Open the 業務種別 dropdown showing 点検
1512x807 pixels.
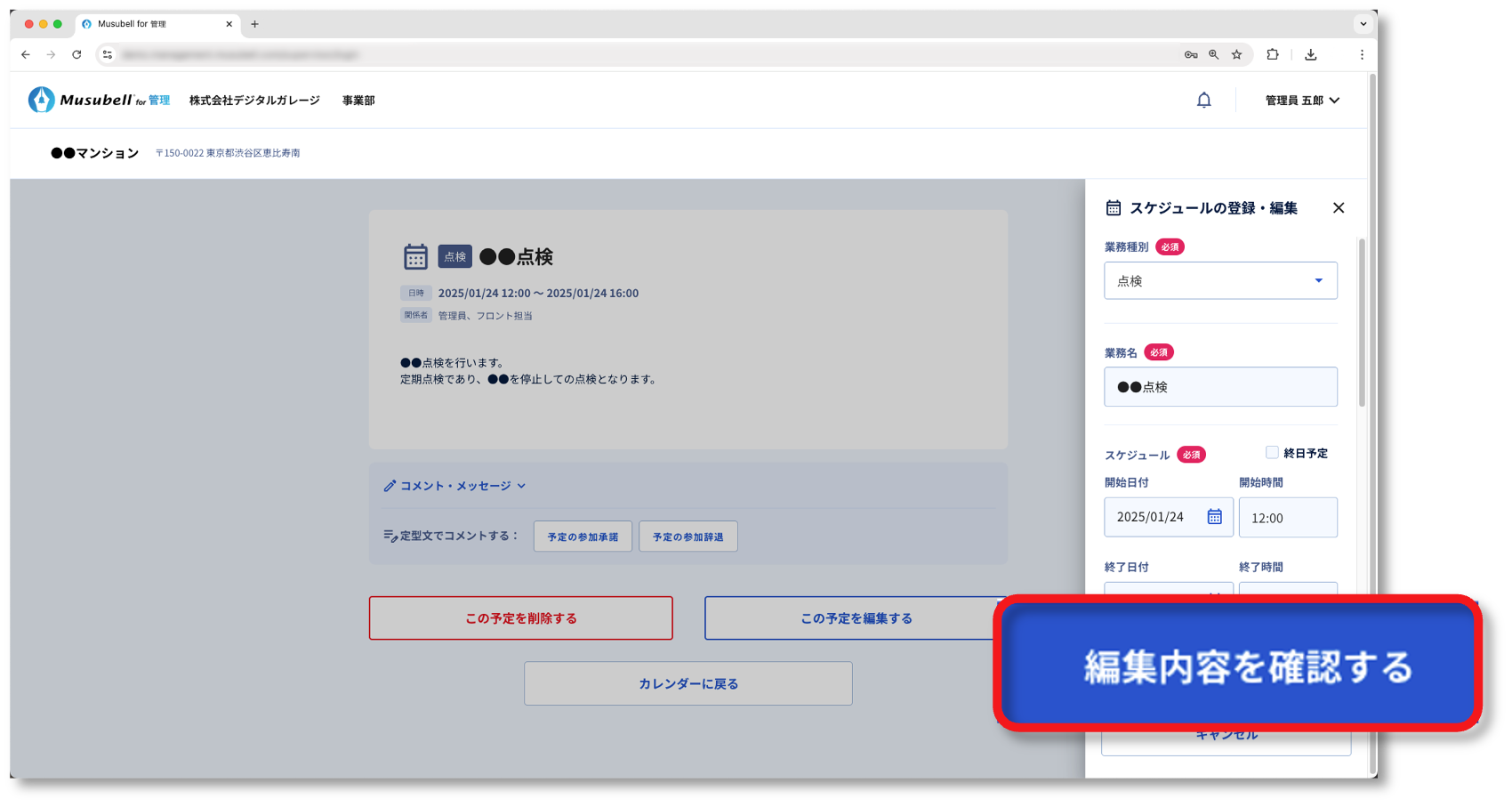click(x=1220, y=281)
